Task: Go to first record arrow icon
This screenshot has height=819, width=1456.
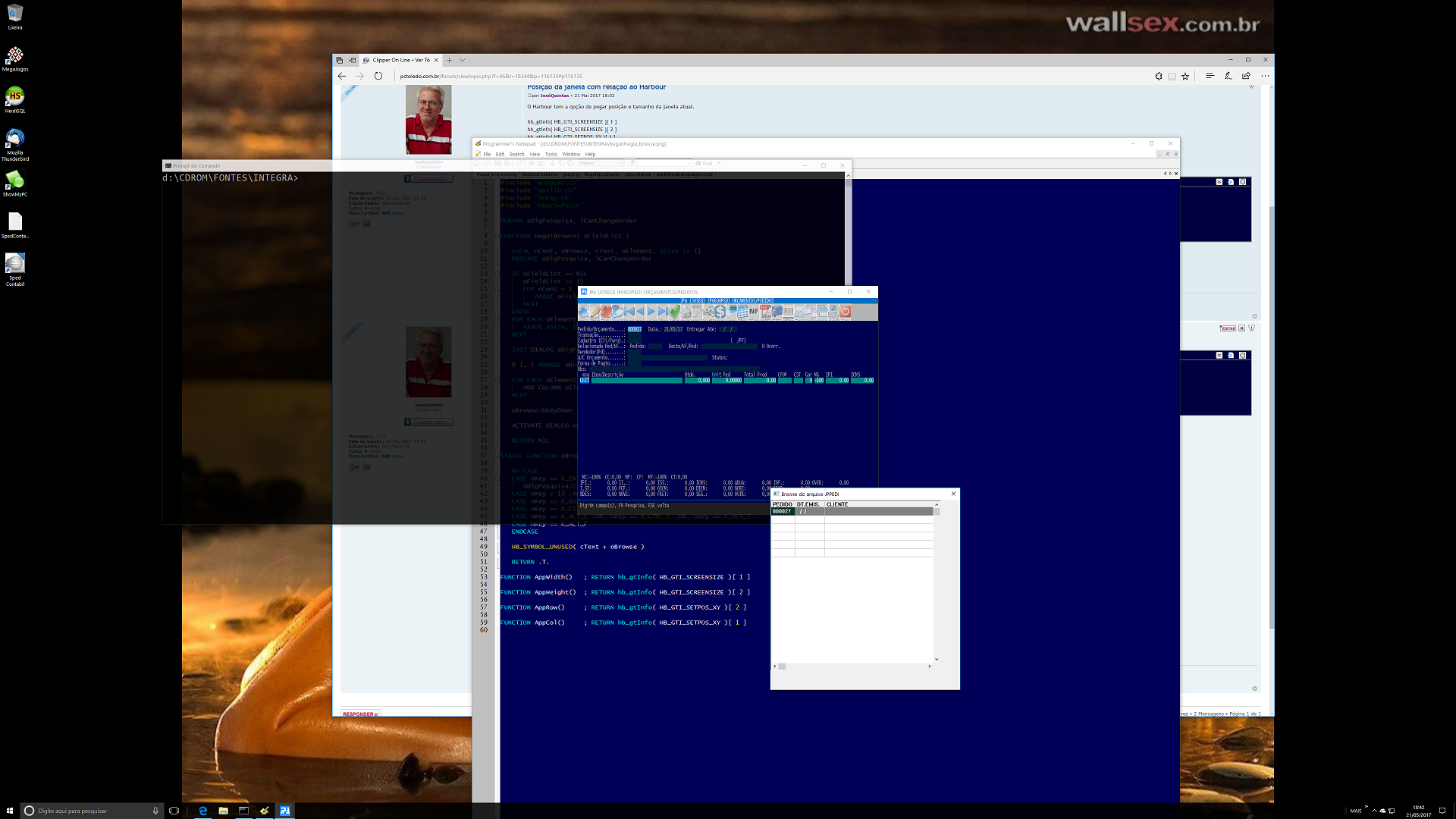Action: point(629,312)
